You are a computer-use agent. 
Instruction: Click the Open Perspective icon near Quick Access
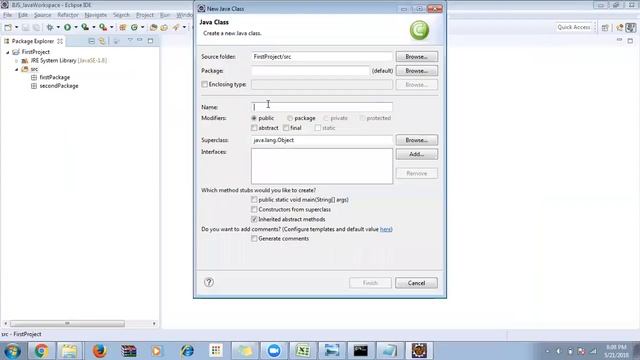click(x=605, y=27)
